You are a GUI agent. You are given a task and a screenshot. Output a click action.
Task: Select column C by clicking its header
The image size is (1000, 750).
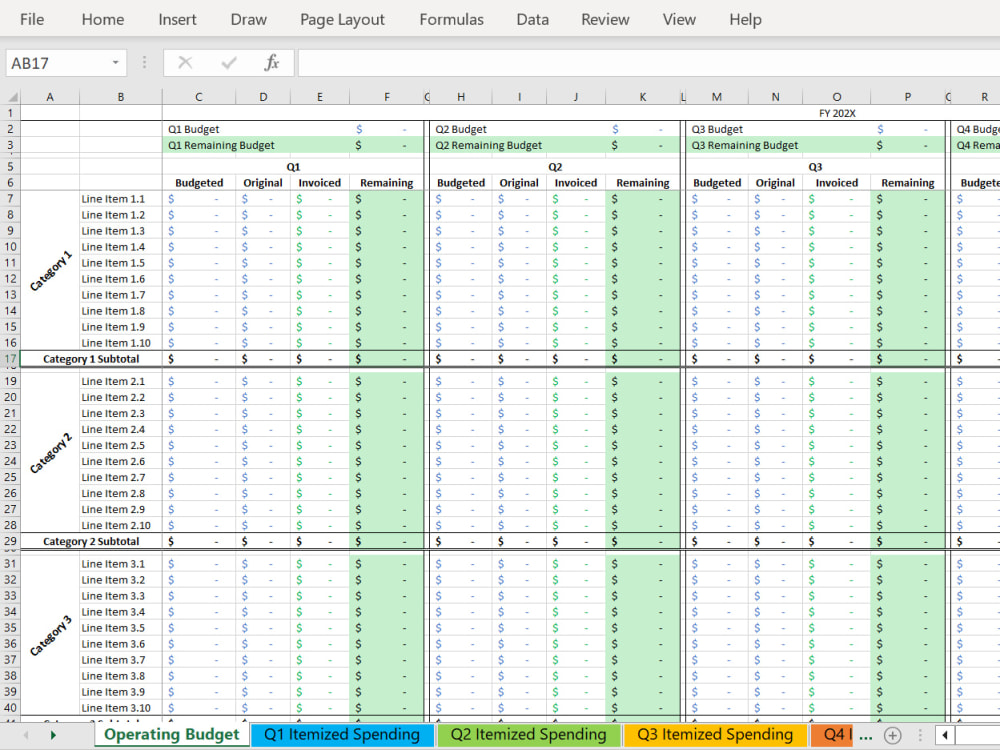click(x=198, y=97)
